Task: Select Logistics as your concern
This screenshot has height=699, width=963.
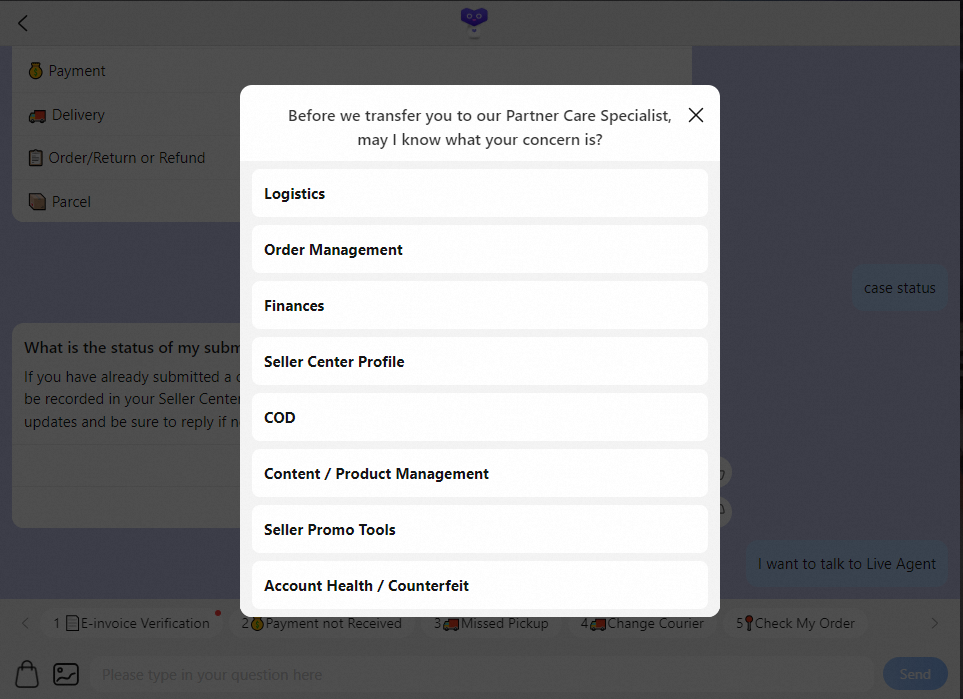Action: click(x=479, y=194)
